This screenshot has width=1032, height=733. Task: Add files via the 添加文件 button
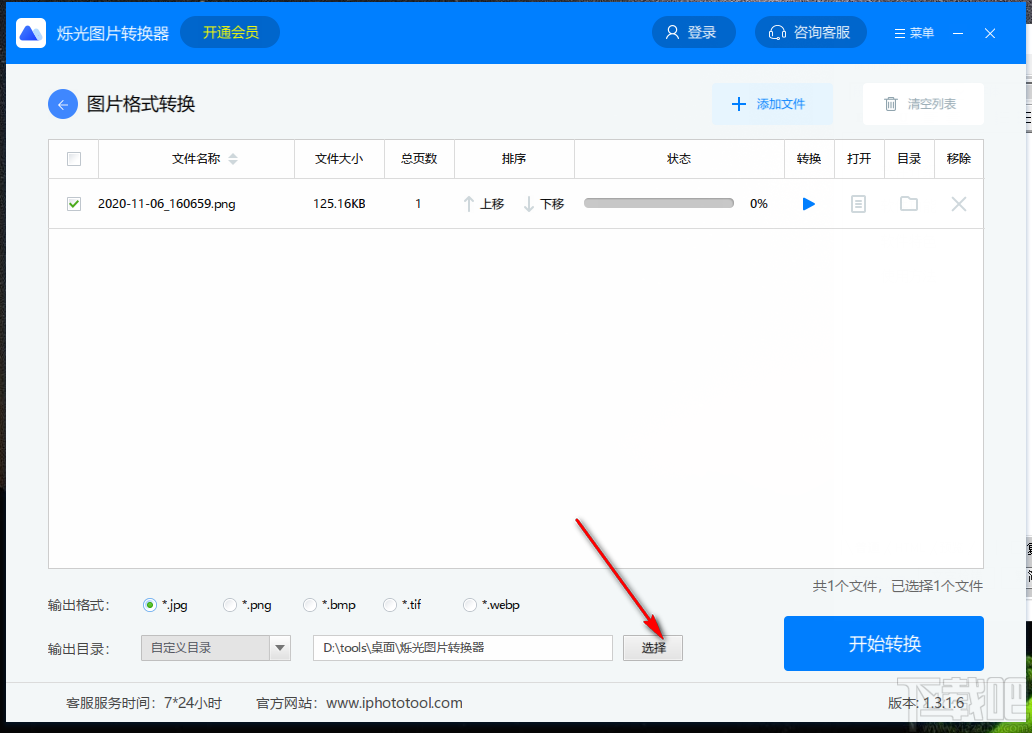772,103
